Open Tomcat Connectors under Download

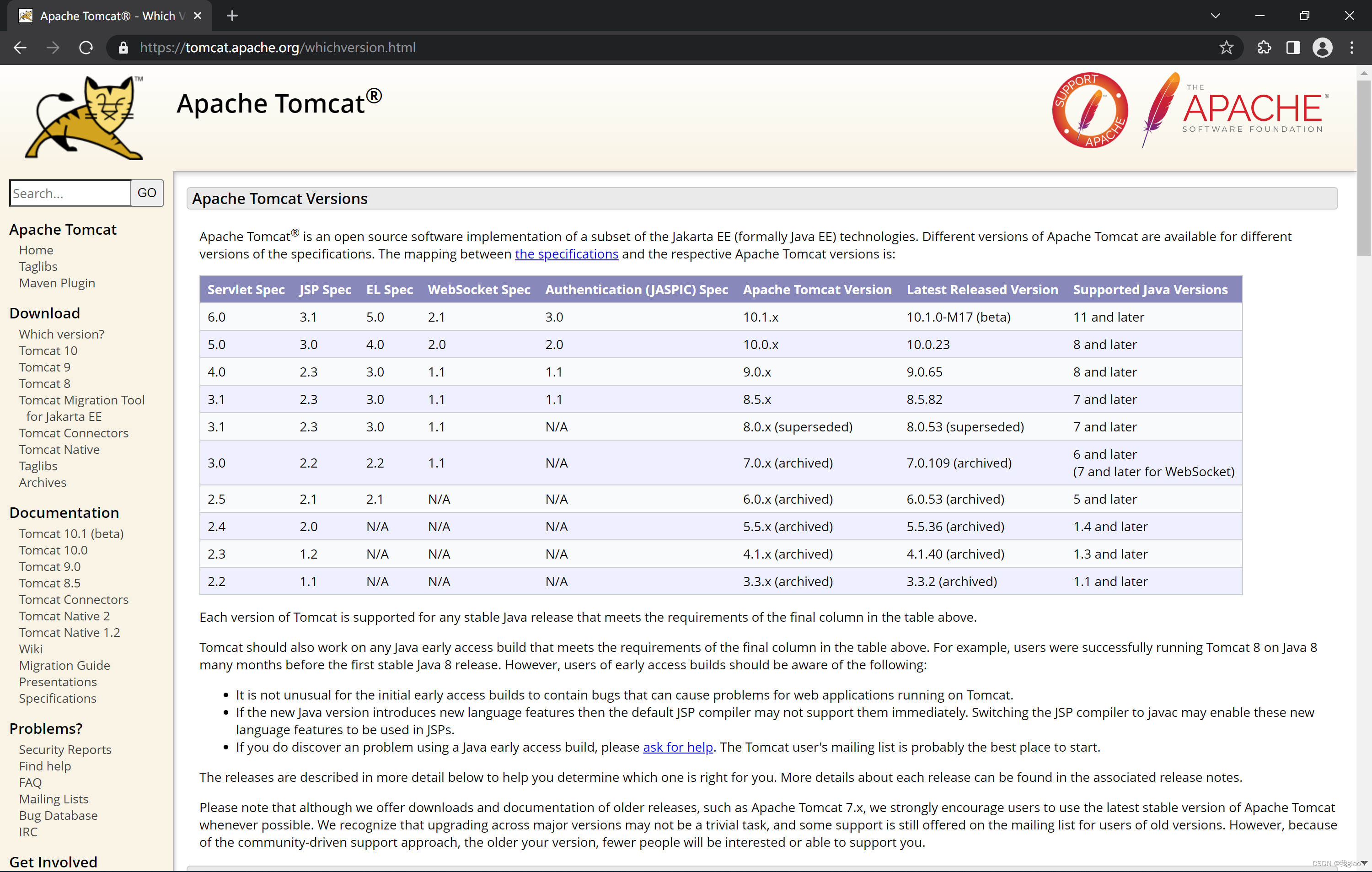(x=74, y=434)
